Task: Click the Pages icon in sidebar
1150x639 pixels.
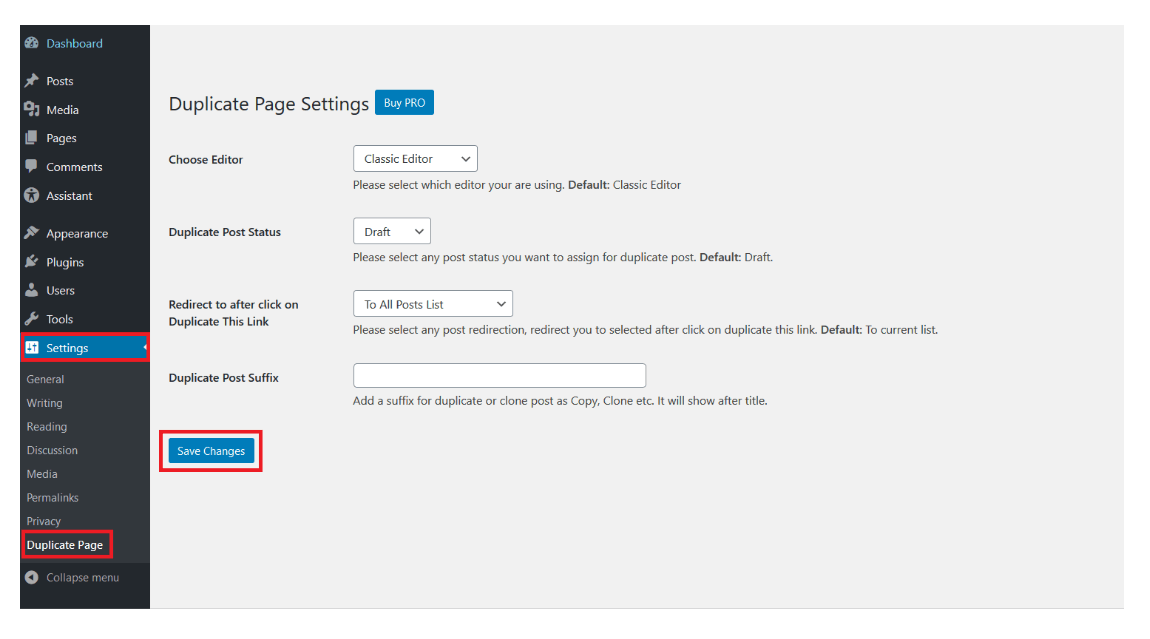Action: pyautogui.click(x=31, y=138)
